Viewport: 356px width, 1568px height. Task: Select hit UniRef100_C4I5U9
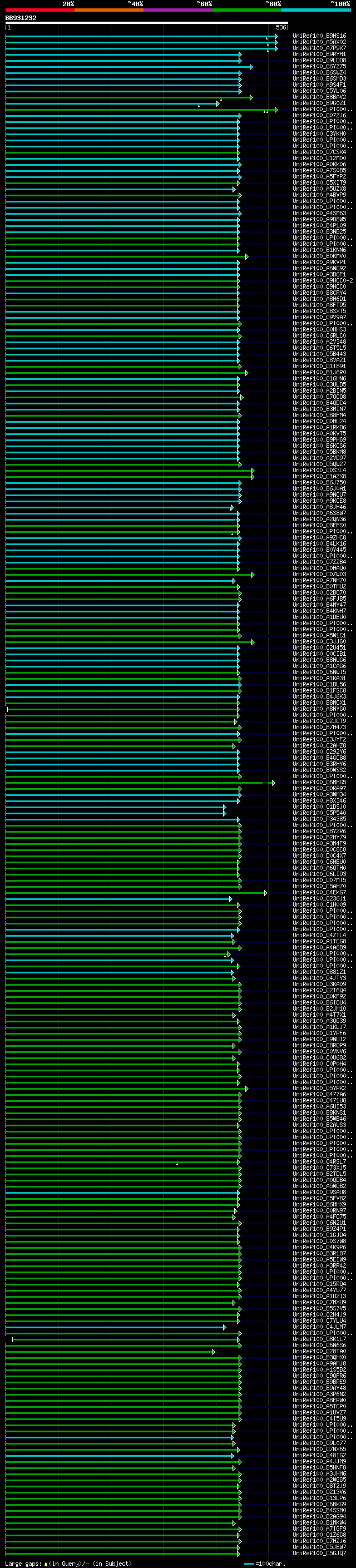[x=319, y=1418]
